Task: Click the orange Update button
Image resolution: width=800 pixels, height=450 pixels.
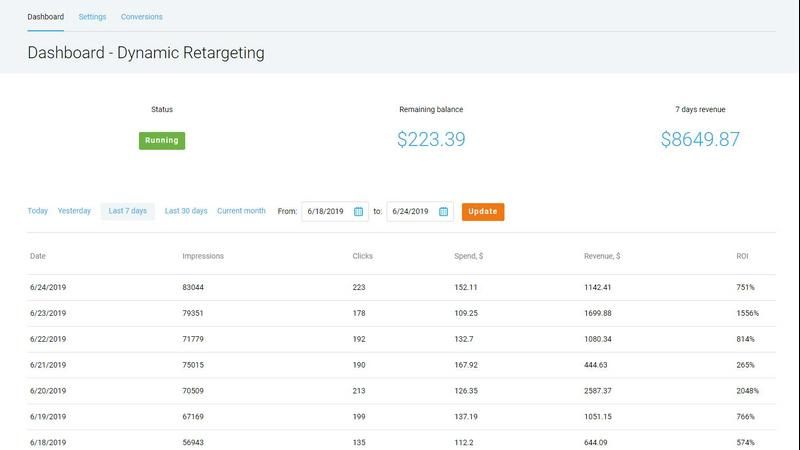Action: click(x=483, y=212)
